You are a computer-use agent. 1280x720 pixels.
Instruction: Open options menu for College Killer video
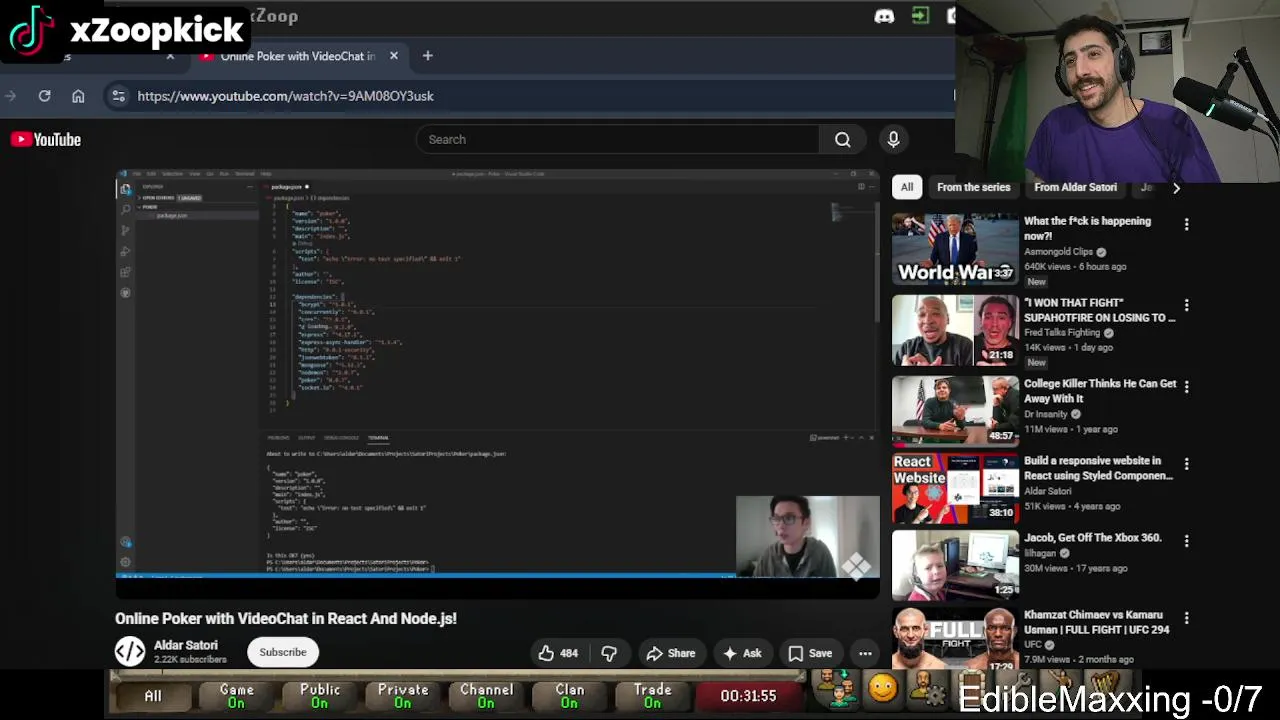[x=1187, y=386]
